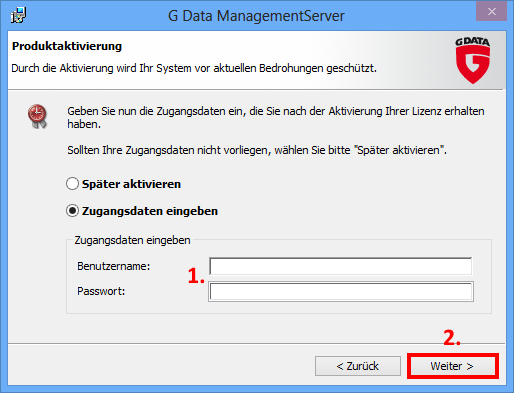Focus the Passwort text field
Viewport: 514px width, 393px height.
pyautogui.click(x=341, y=292)
